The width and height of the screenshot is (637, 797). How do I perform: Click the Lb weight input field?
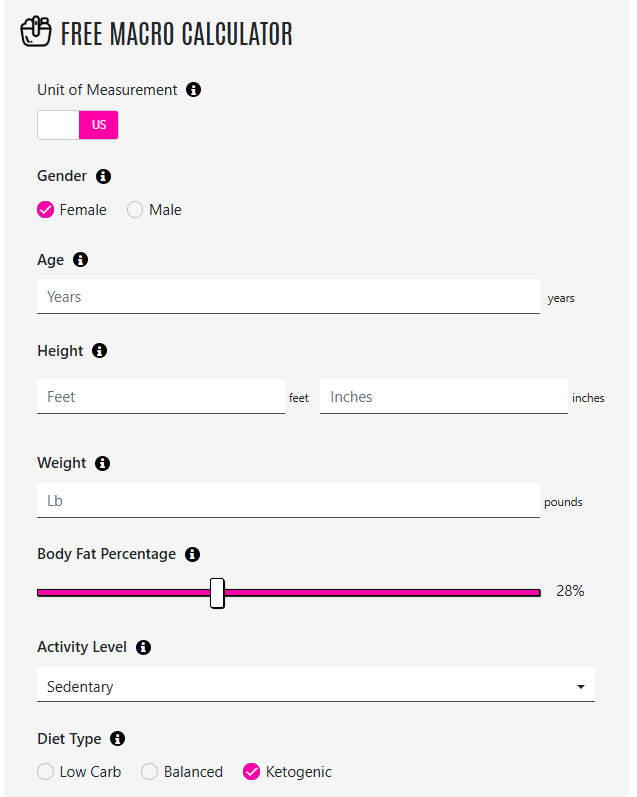point(288,501)
